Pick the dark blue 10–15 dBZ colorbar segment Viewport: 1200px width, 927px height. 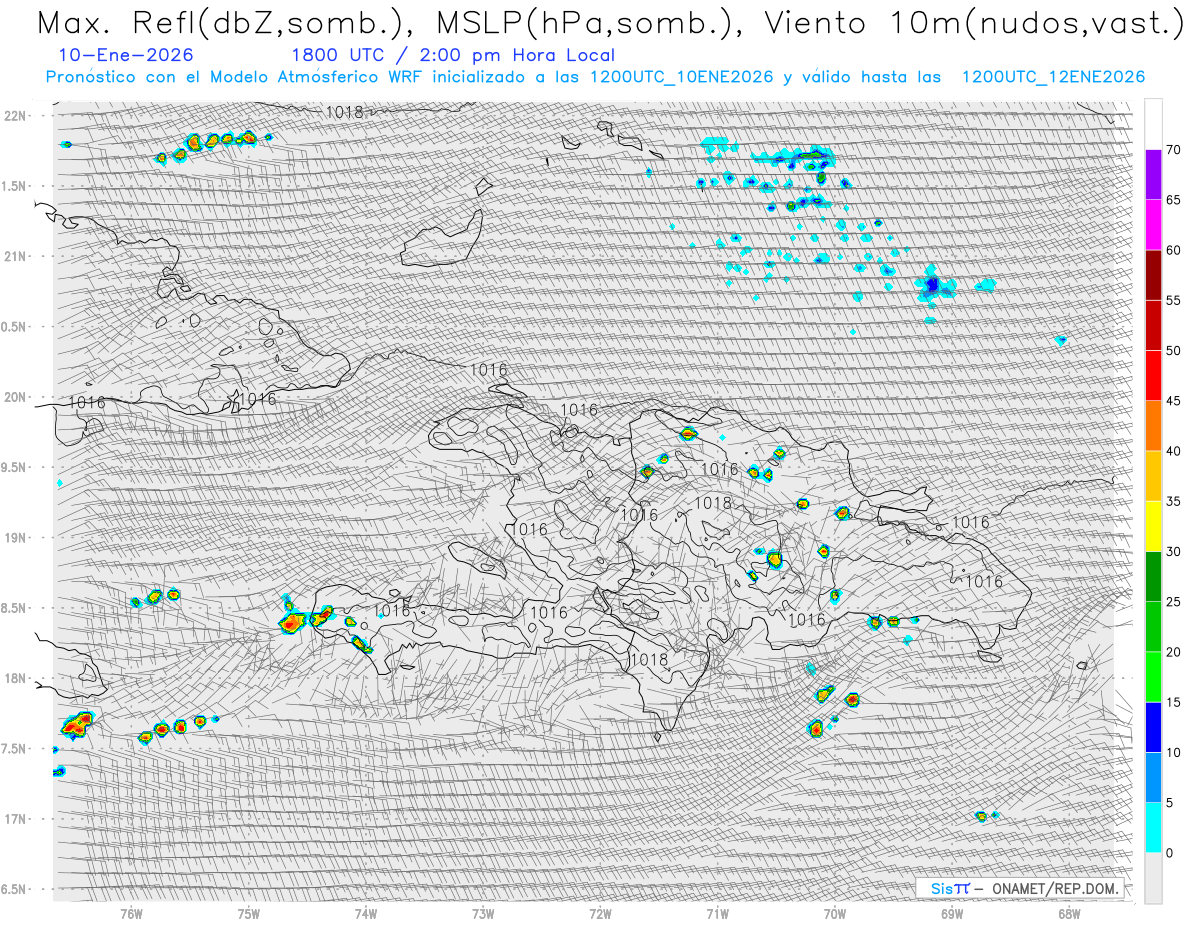point(1153,727)
